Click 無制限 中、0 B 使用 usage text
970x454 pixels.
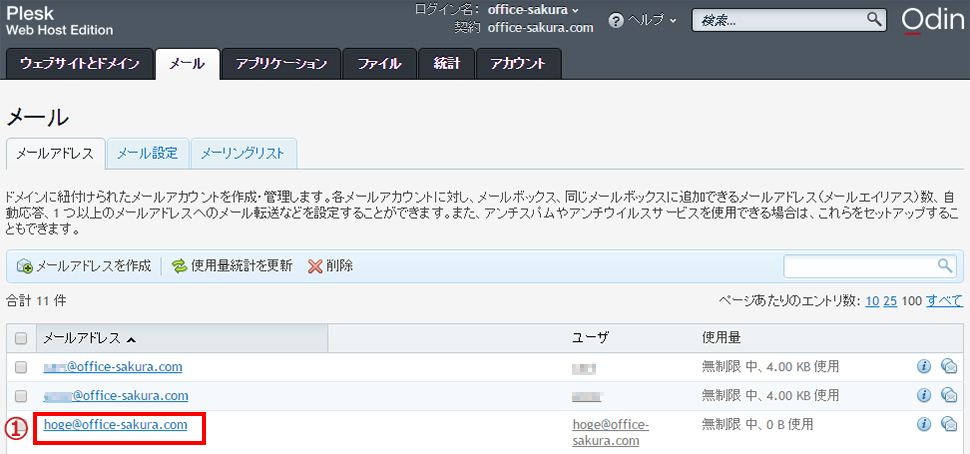(757, 424)
